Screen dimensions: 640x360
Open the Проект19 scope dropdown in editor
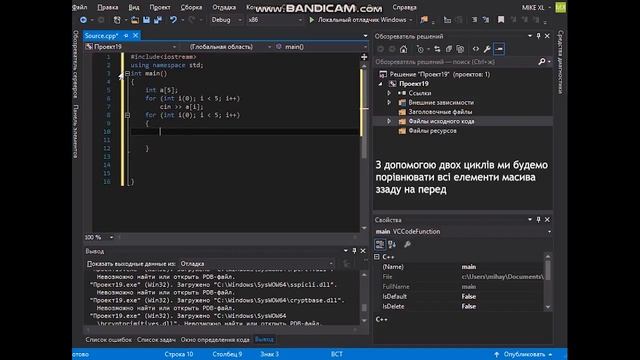[131, 47]
